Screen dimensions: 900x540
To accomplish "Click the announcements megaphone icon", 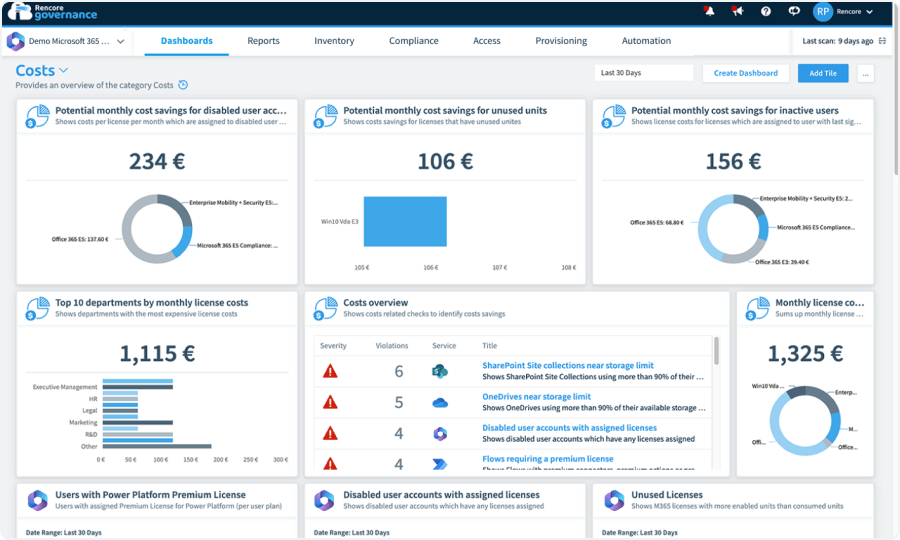I will click(x=738, y=12).
